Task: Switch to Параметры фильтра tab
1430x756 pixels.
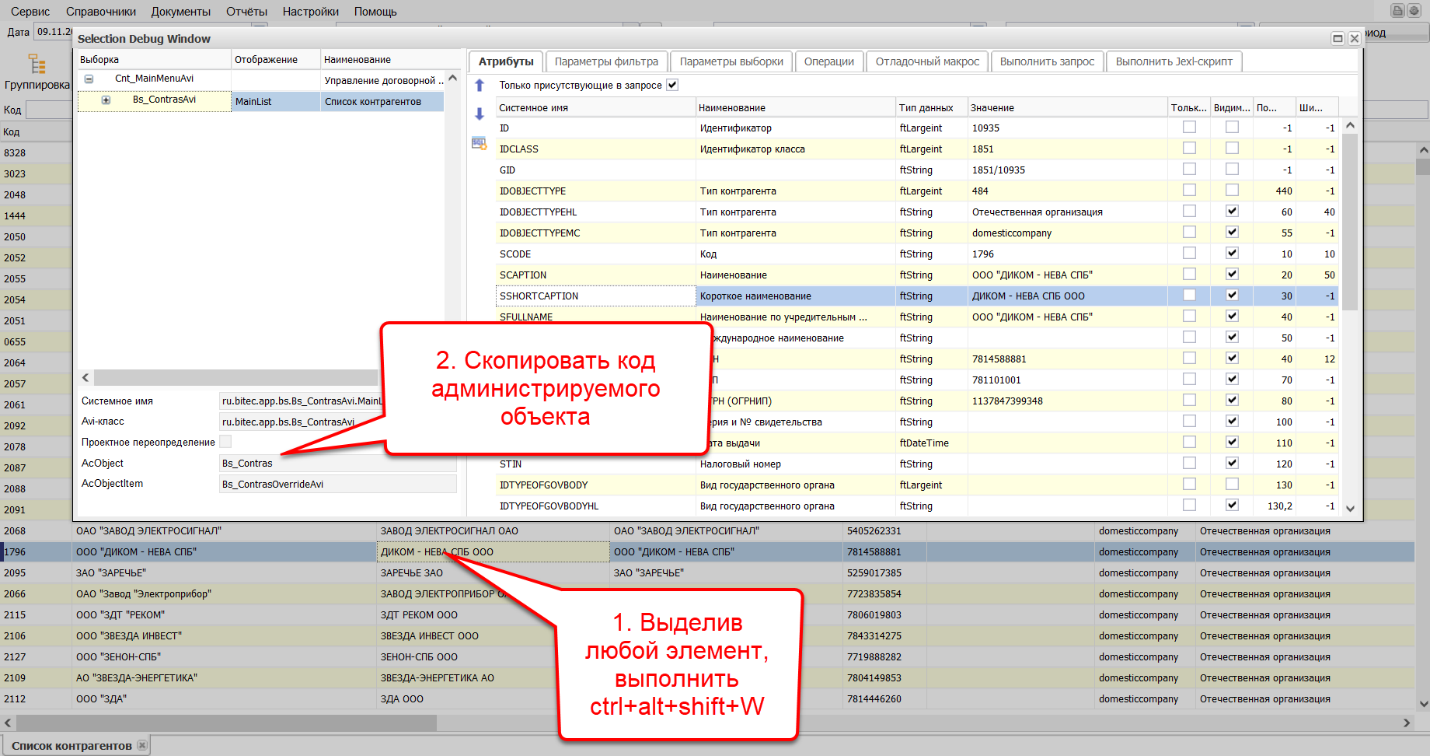Action: point(606,61)
